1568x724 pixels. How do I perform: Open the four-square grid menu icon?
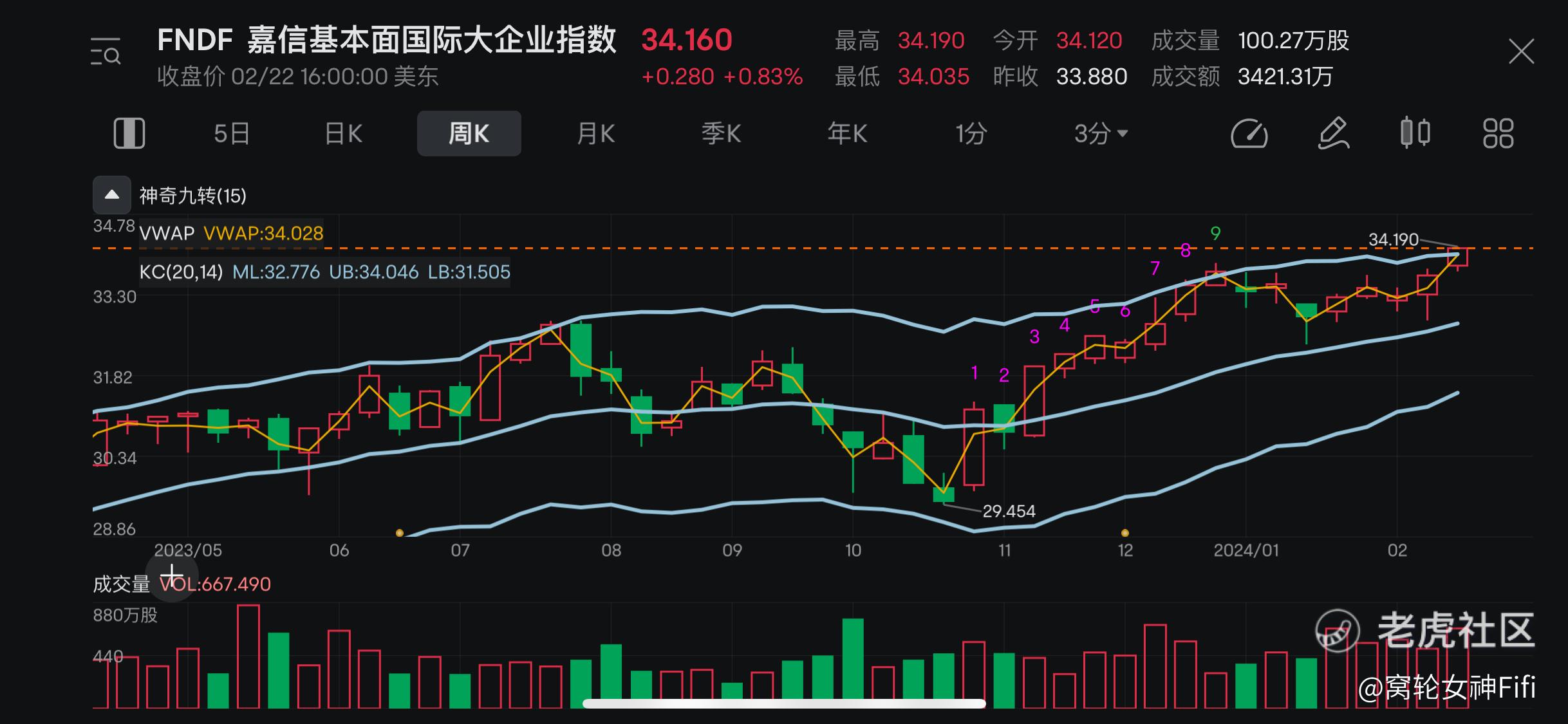1498,134
